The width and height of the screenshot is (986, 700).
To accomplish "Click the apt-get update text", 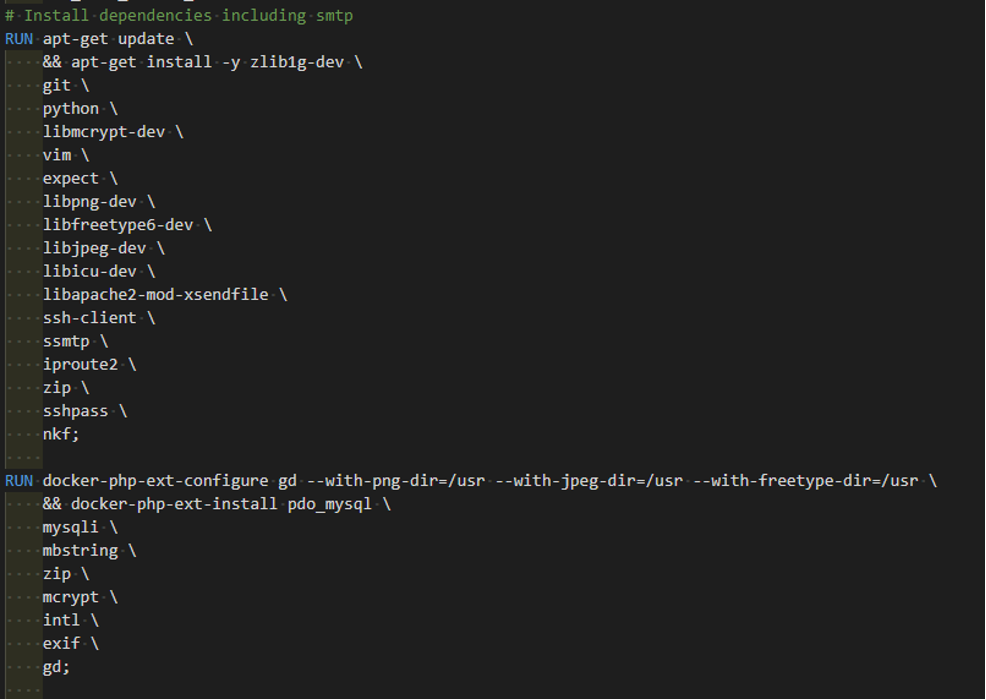I will 108,39.
